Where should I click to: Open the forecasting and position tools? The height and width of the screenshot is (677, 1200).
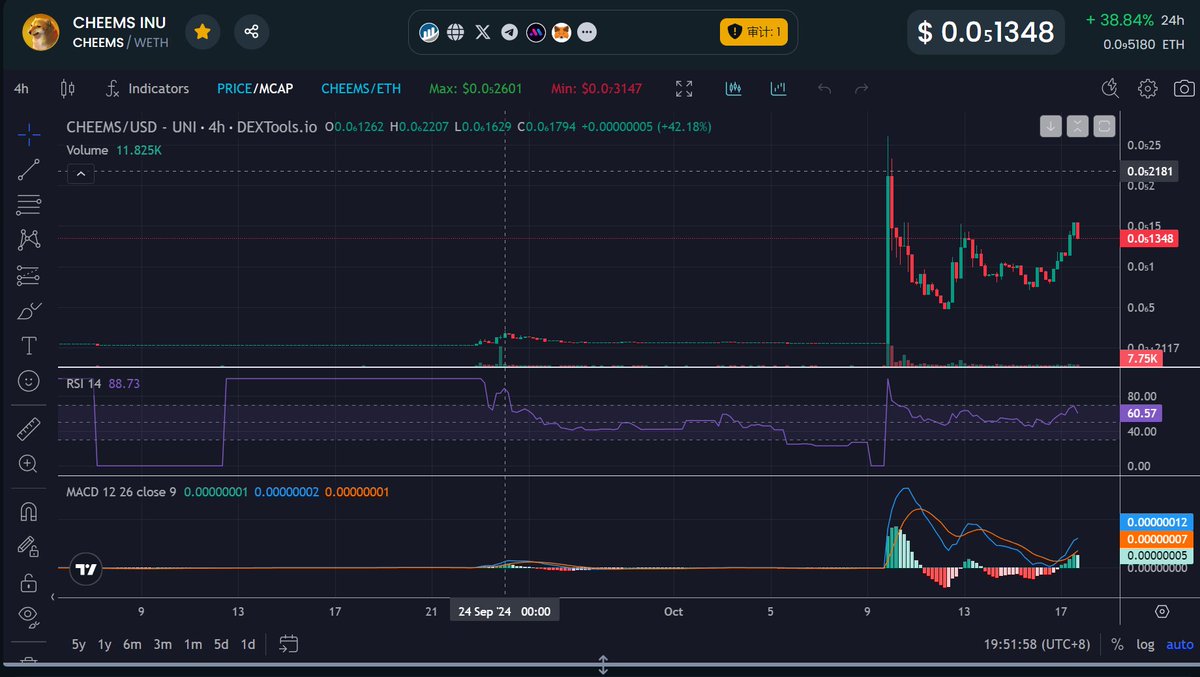click(28, 275)
